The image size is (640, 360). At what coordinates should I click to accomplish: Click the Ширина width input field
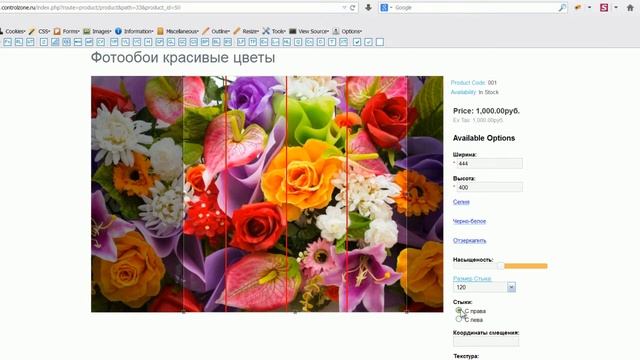[x=489, y=163]
